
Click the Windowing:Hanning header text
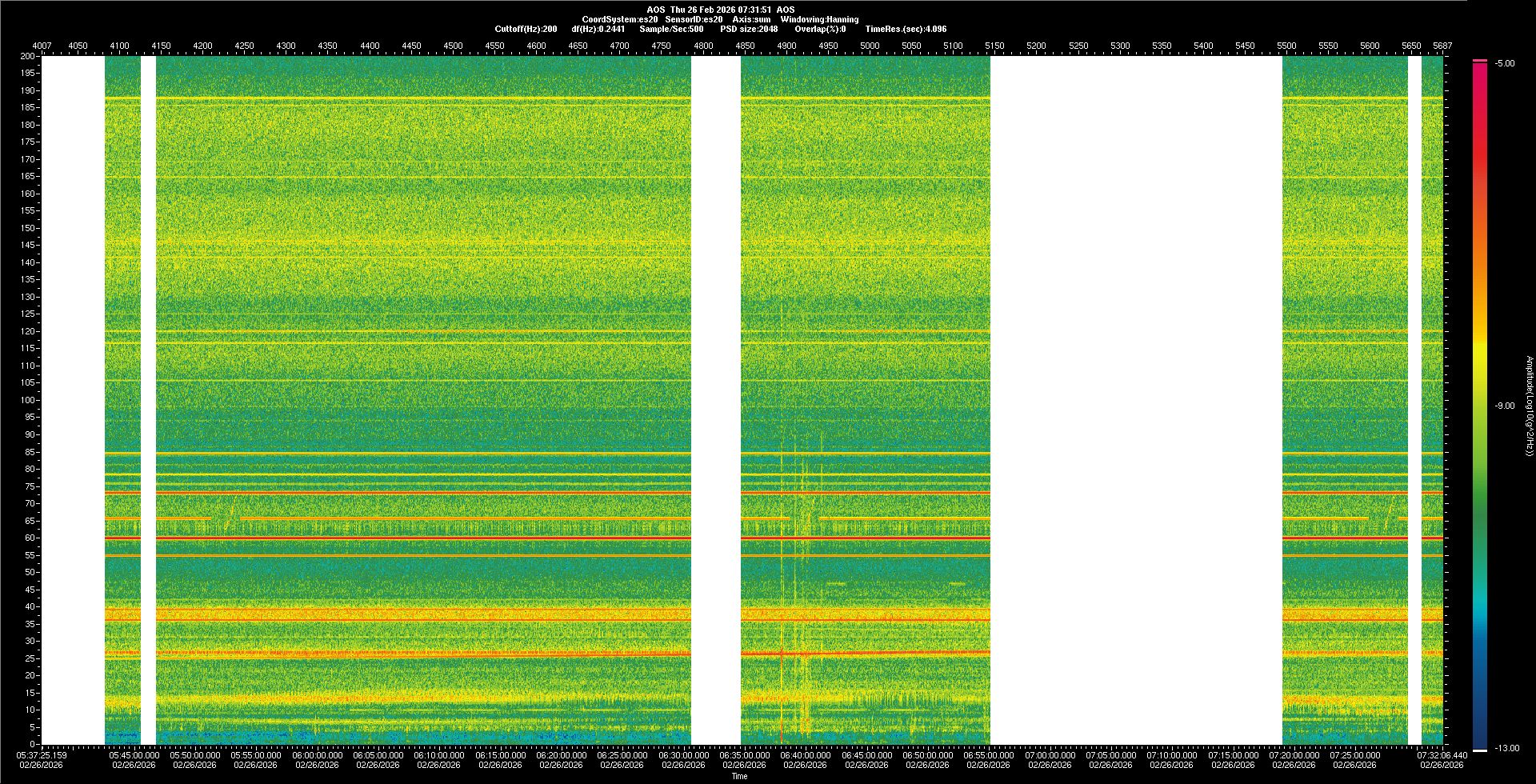click(x=819, y=19)
